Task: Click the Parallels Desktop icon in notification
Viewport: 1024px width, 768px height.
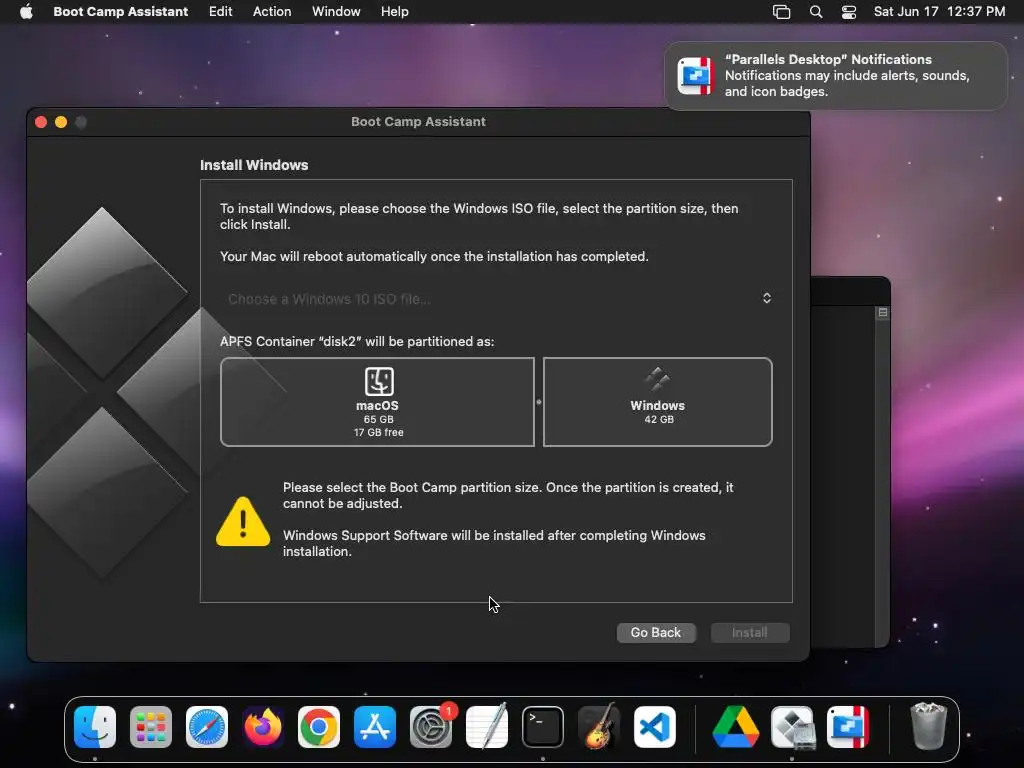Action: point(695,76)
